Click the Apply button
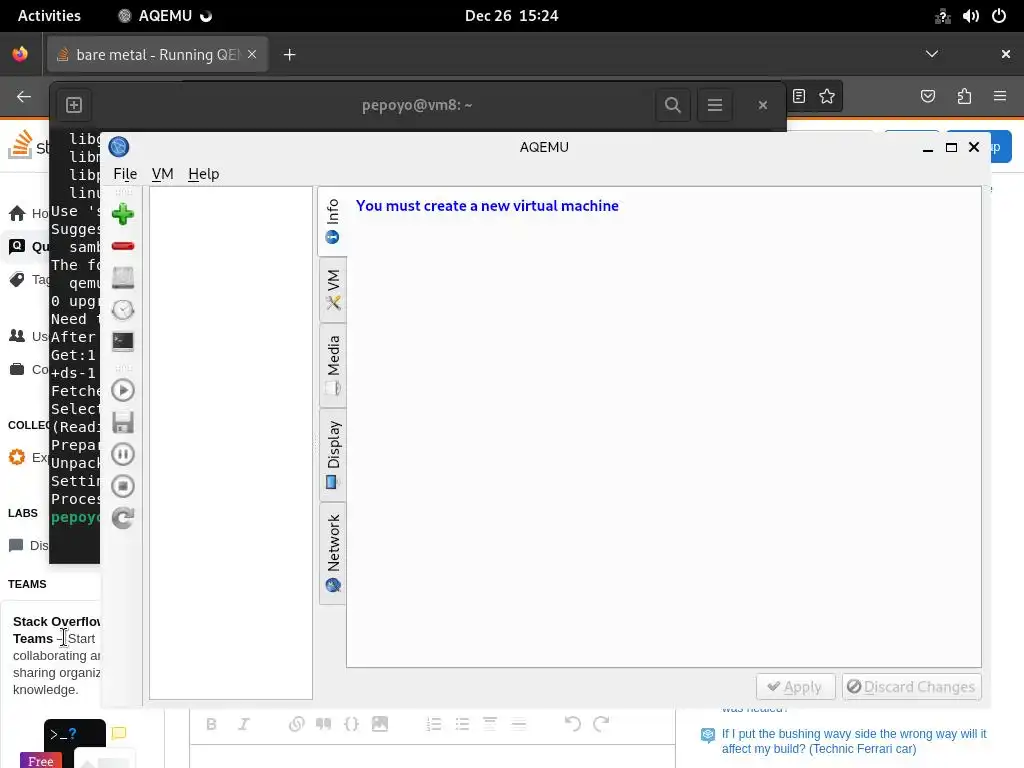This screenshot has width=1024, height=768. coord(795,687)
